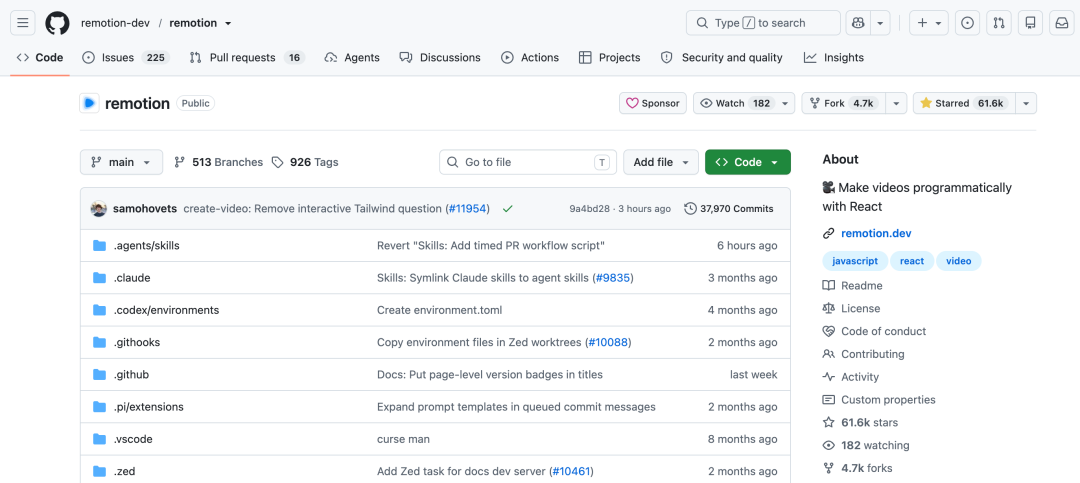Click the .zed folder icon
The height and width of the screenshot is (483, 1080).
coord(99,471)
